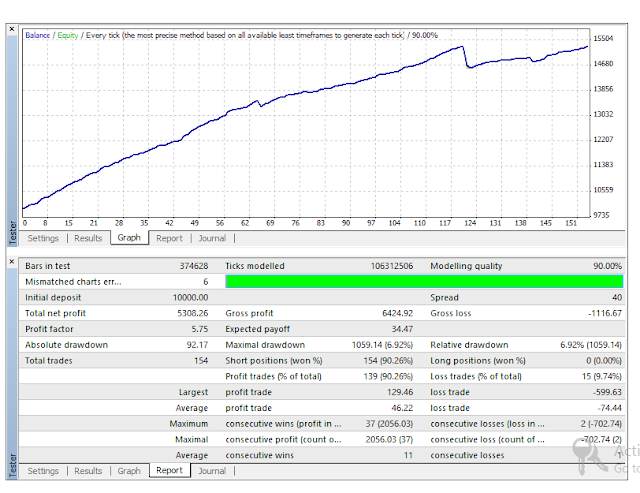Click the Balance legend label
Image resolution: width=640 pixels, height=493 pixels.
(38, 36)
